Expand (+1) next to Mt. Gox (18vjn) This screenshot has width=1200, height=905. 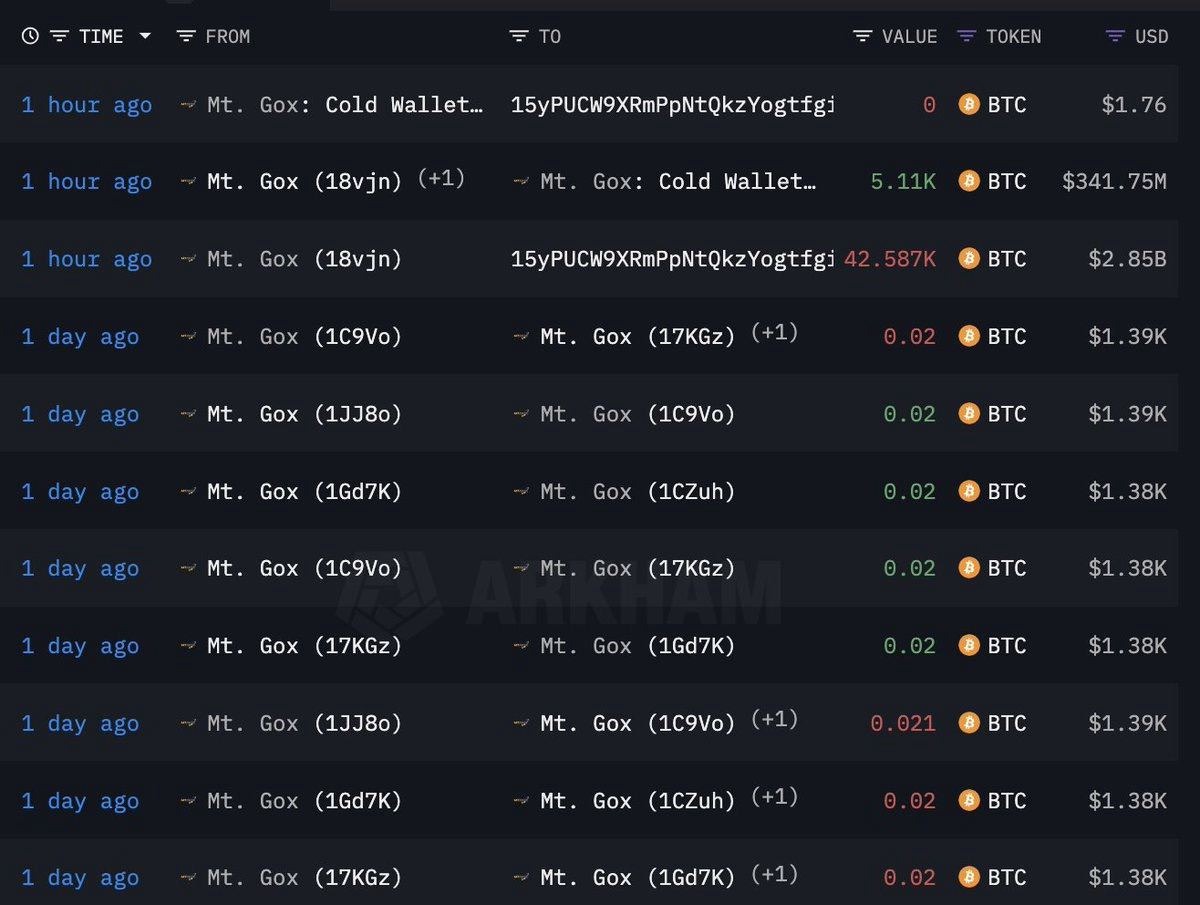pos(441,179)
